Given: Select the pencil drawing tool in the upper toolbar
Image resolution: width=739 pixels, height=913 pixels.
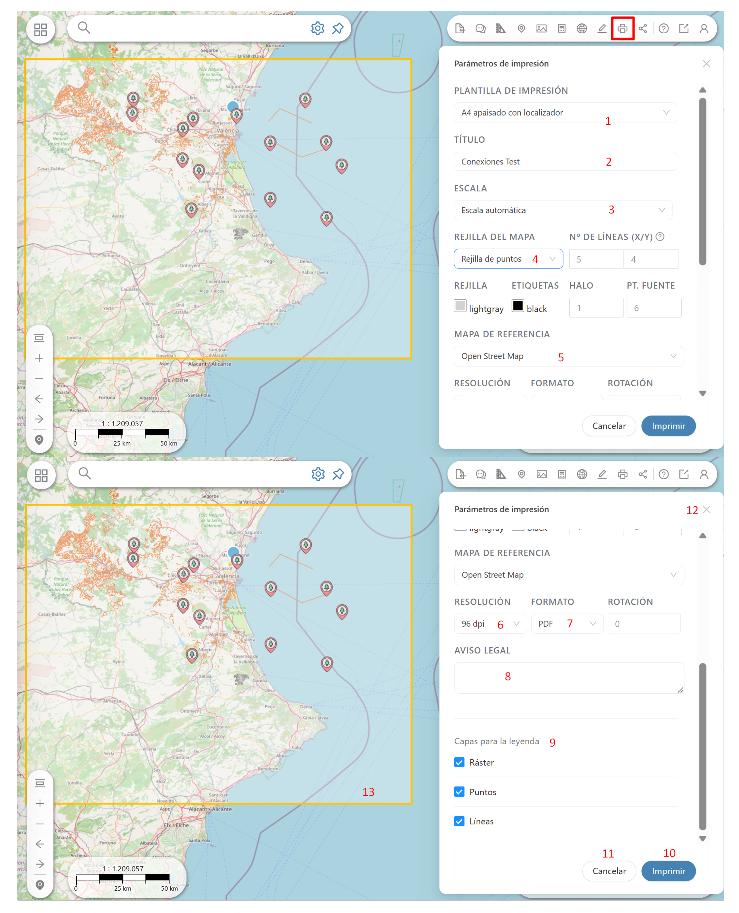Looking at the screenshot, I should tap(602, 29).
